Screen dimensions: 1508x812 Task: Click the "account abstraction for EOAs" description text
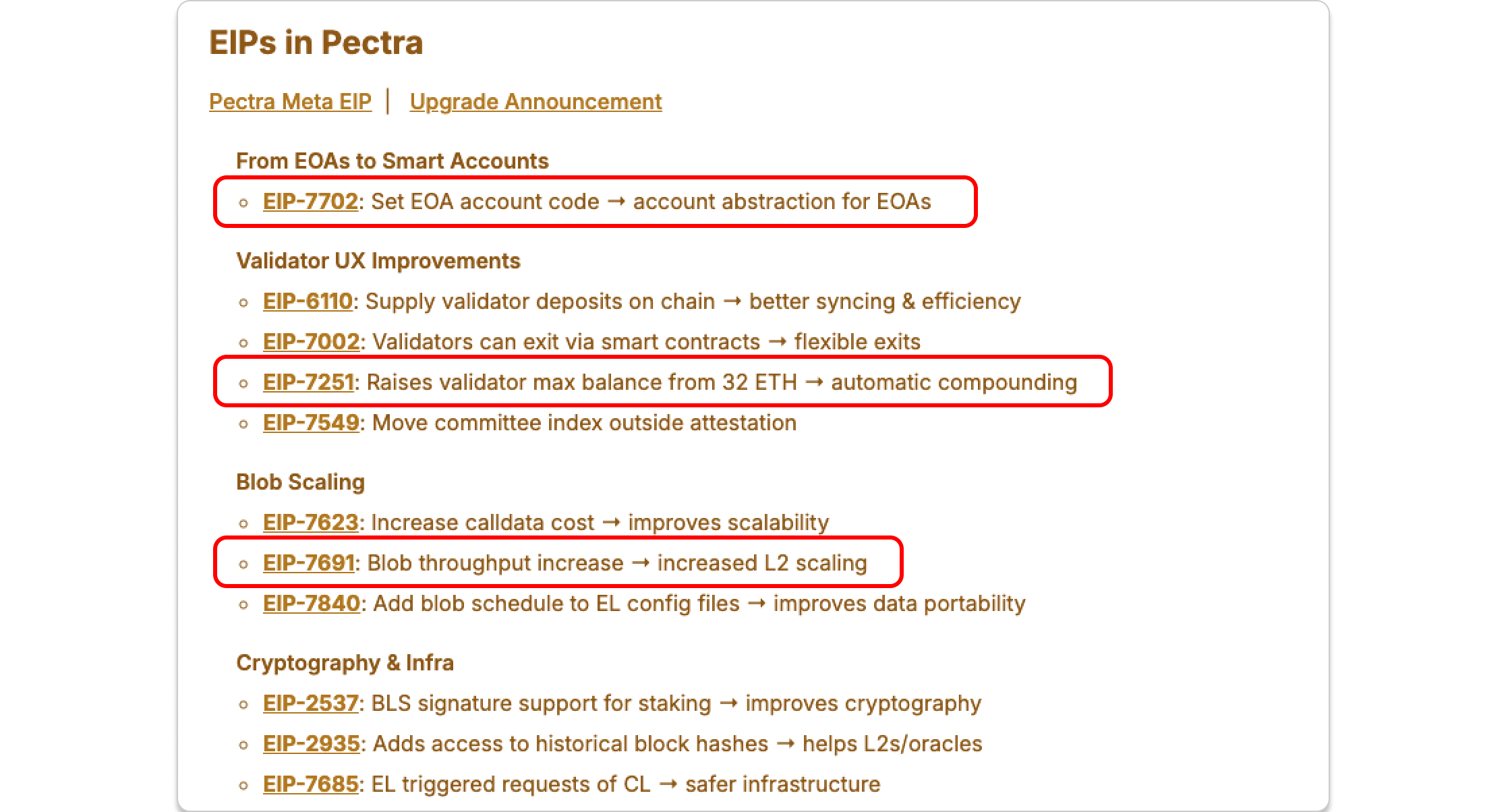coord(782,202)
